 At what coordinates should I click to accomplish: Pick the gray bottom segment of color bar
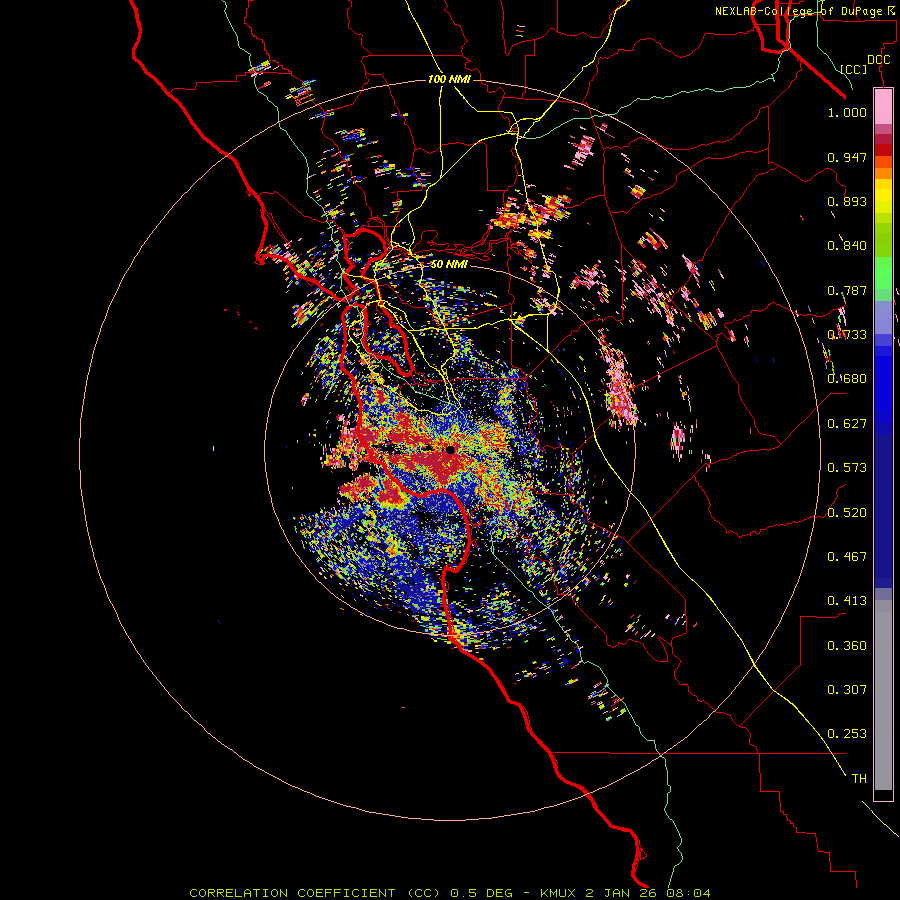pyautogui.click(x=883, y=695)
